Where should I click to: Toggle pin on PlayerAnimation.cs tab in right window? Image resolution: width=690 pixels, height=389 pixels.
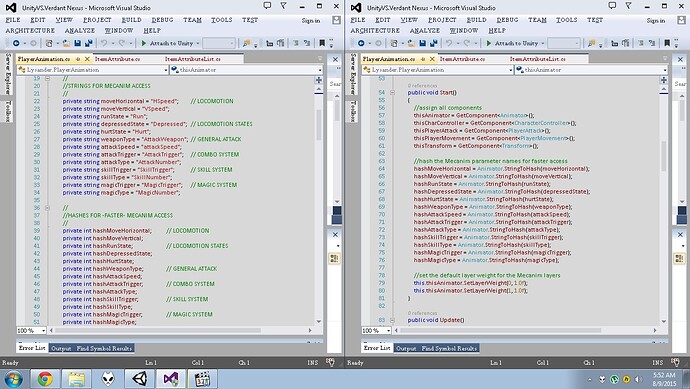click(x=422, y=59)
